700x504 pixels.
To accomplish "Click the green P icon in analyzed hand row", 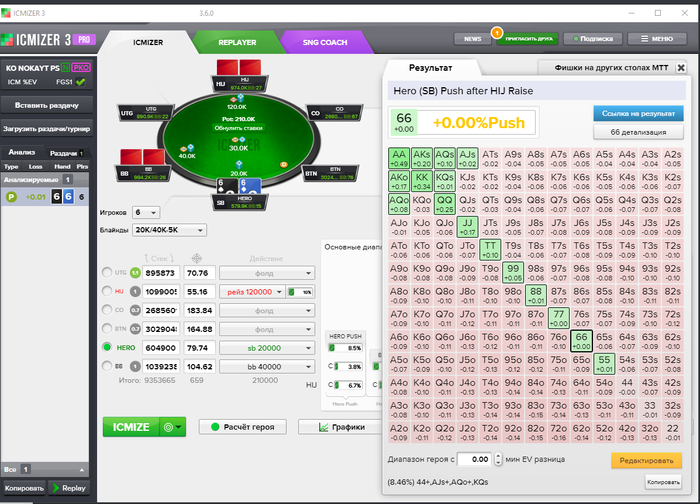I will pyautogui.click(x=11, y=197).
